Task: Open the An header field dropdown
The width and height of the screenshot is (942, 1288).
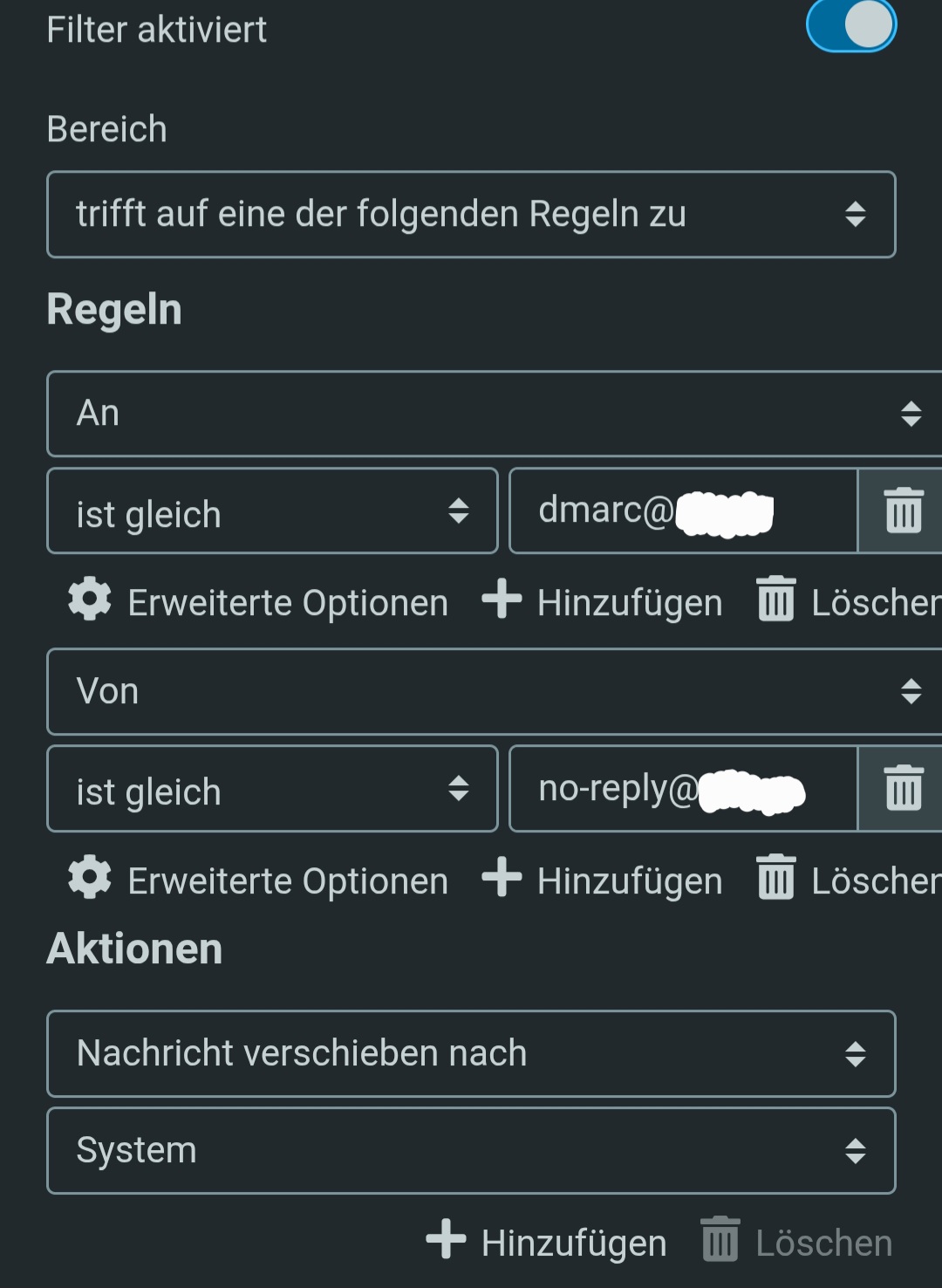Action: 494,414
